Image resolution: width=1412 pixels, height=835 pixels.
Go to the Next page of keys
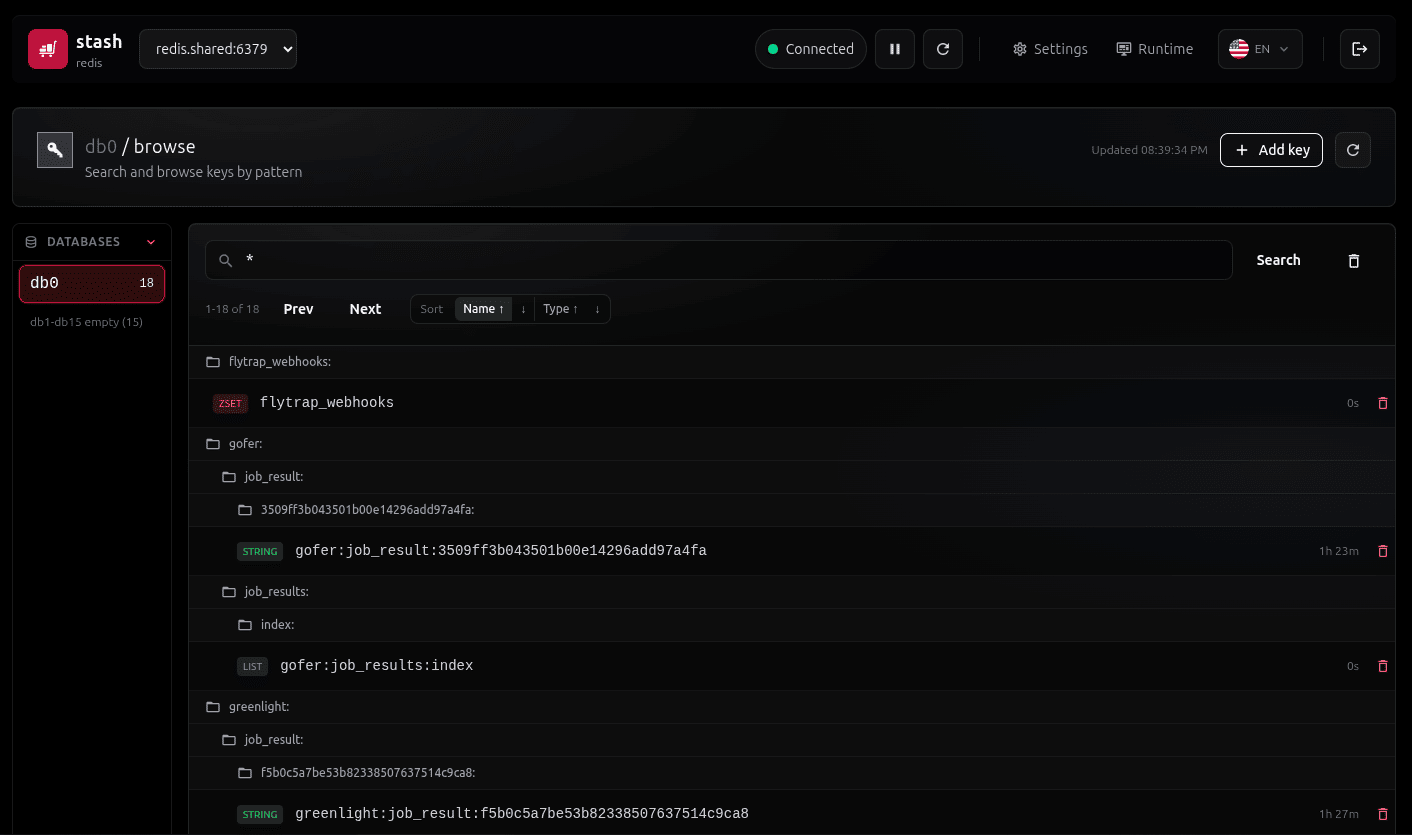(365, 309)
